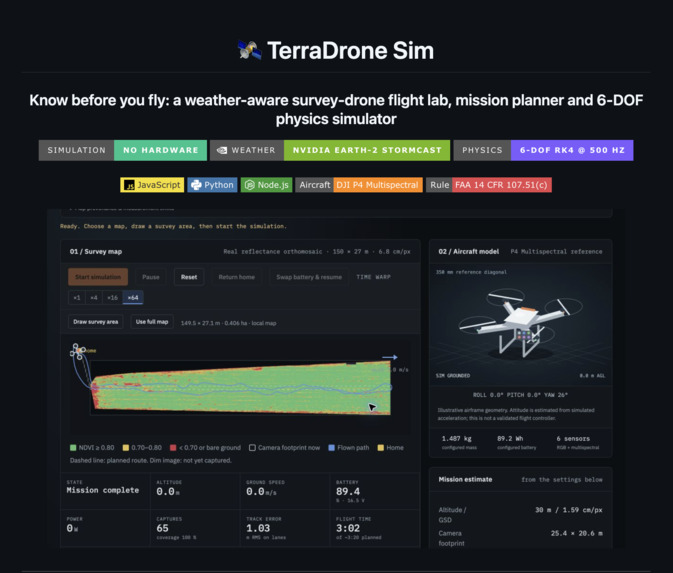Click the blue Flown path legend swatch
The image size is (673, 573).
coord(331,448)
